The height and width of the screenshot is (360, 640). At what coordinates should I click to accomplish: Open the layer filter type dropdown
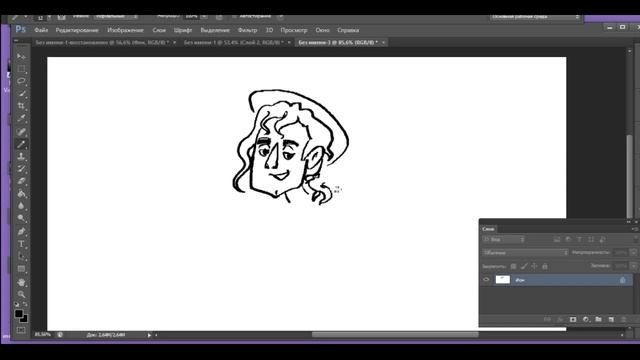click(x=504, y=240)
